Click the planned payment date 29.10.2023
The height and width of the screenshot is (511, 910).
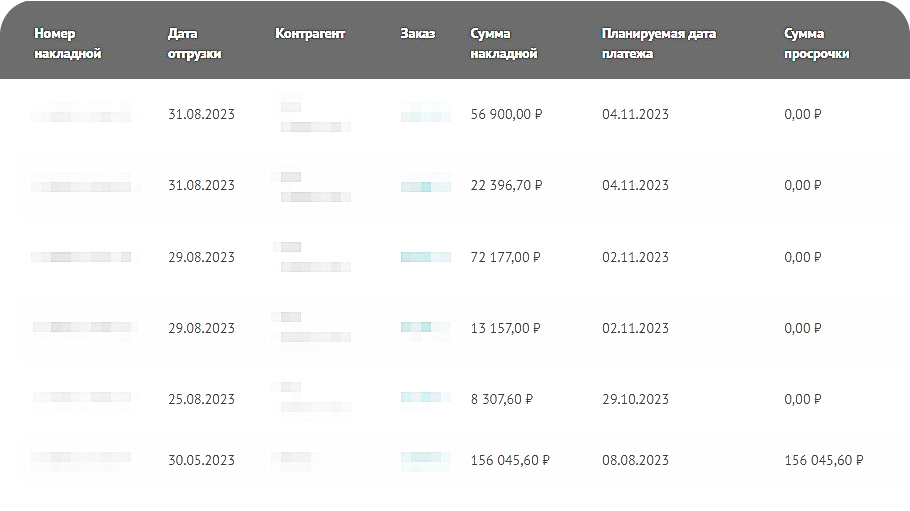(635, 399)
